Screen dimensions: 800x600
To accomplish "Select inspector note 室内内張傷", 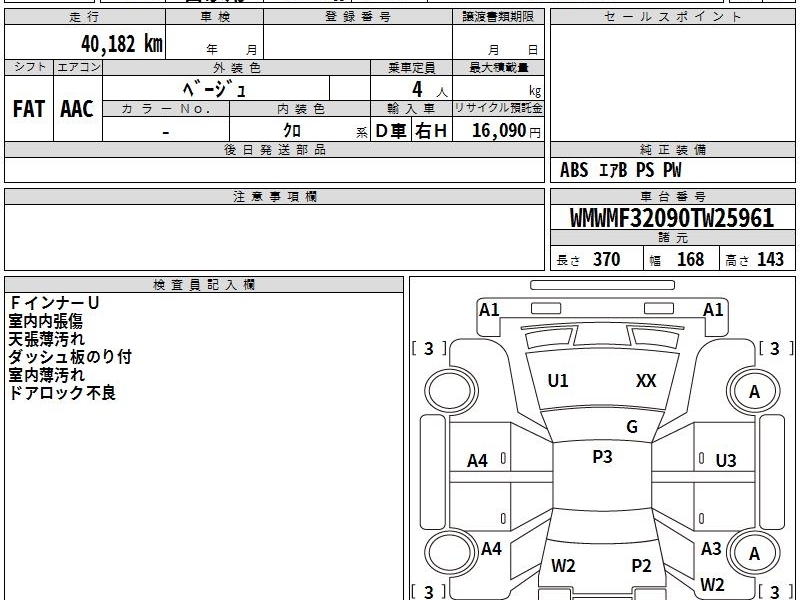I will coord(45,321).
